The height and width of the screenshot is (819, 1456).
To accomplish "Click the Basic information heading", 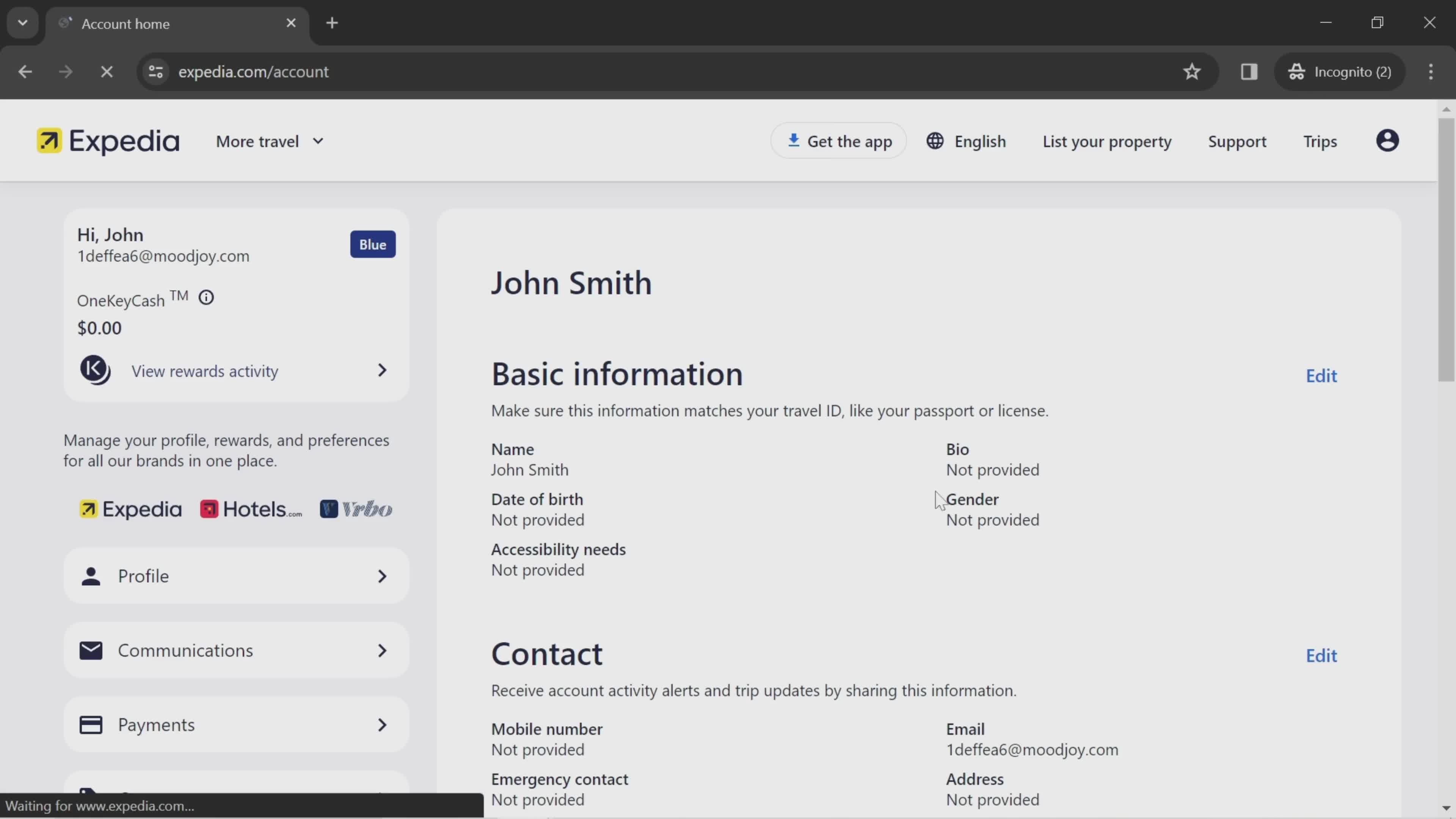I will 617,374.
